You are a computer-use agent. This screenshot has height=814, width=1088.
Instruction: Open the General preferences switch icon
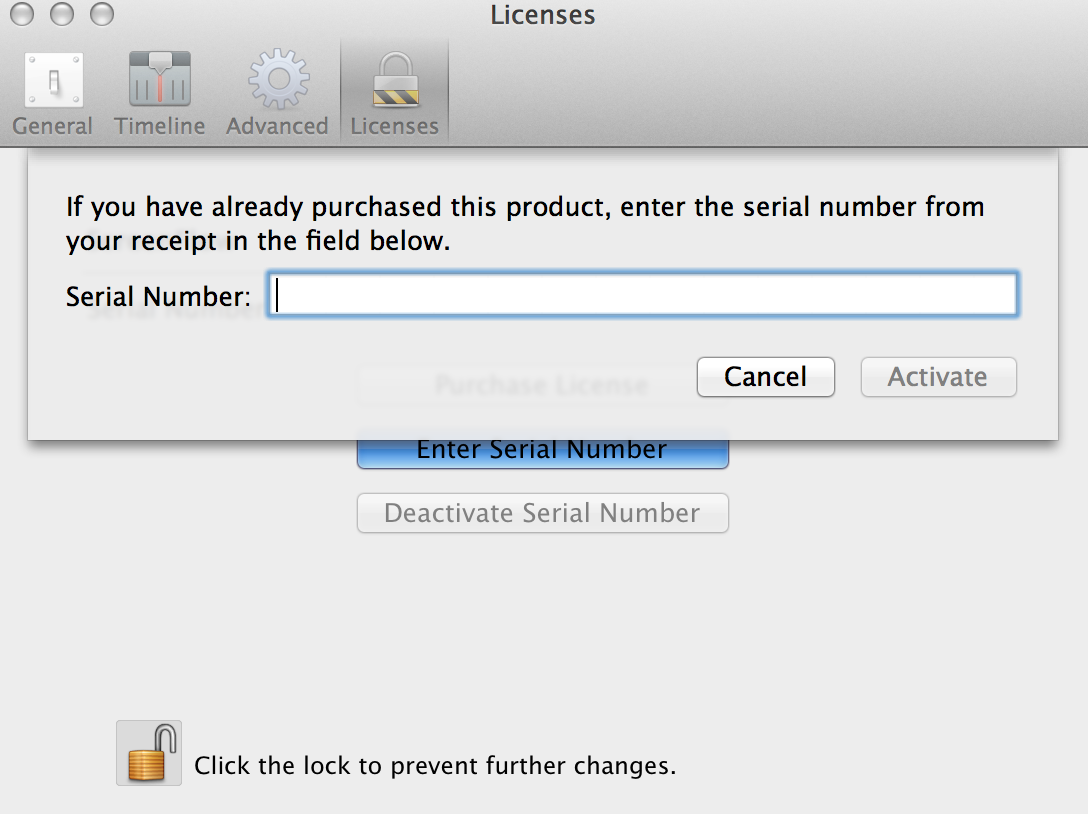tap(53, 80)
